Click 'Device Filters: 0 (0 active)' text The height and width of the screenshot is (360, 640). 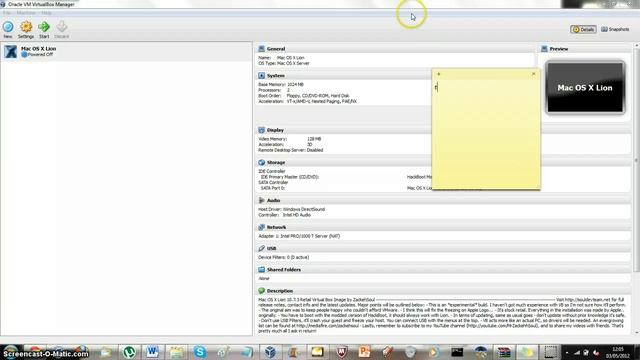284,258
